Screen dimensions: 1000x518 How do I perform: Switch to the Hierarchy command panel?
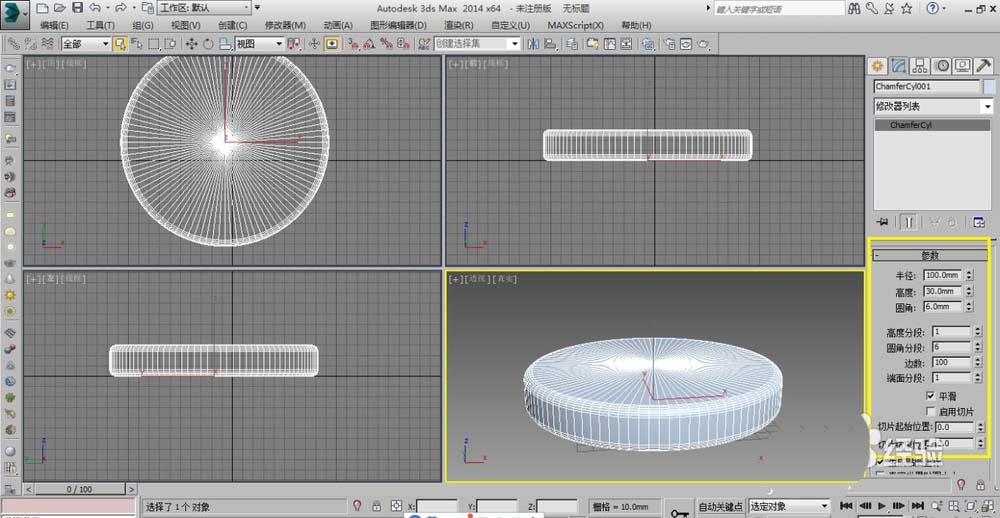coord(920,65)
